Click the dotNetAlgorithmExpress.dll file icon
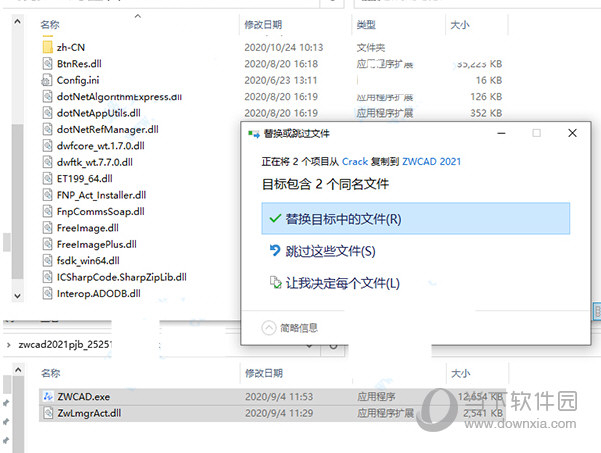The height and width of the screenshot is (453, 601). click(48, 97)
